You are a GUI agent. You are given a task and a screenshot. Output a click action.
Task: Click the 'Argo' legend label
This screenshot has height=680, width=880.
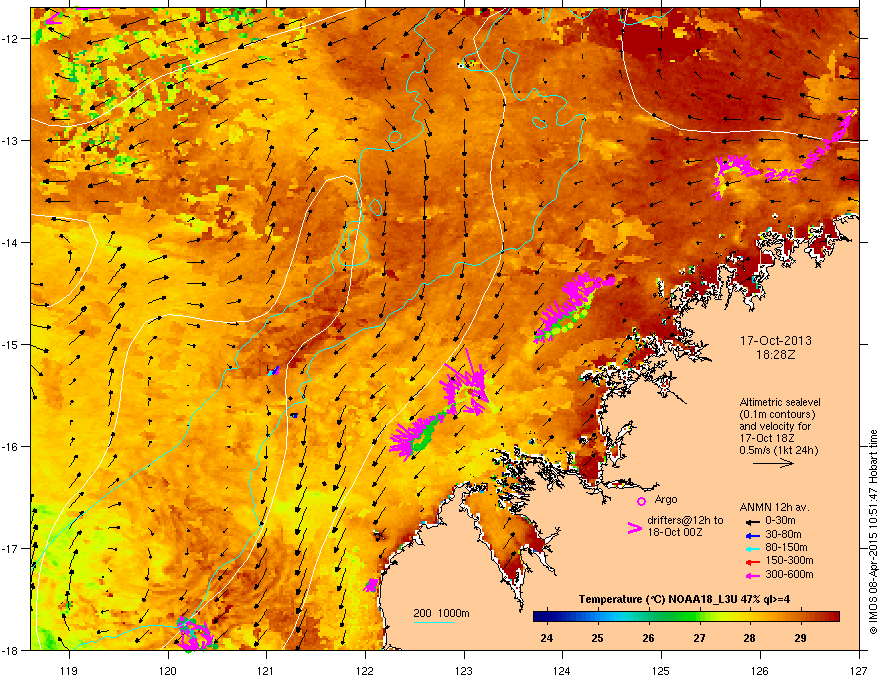pyautogui.click(x=666, y=499)
